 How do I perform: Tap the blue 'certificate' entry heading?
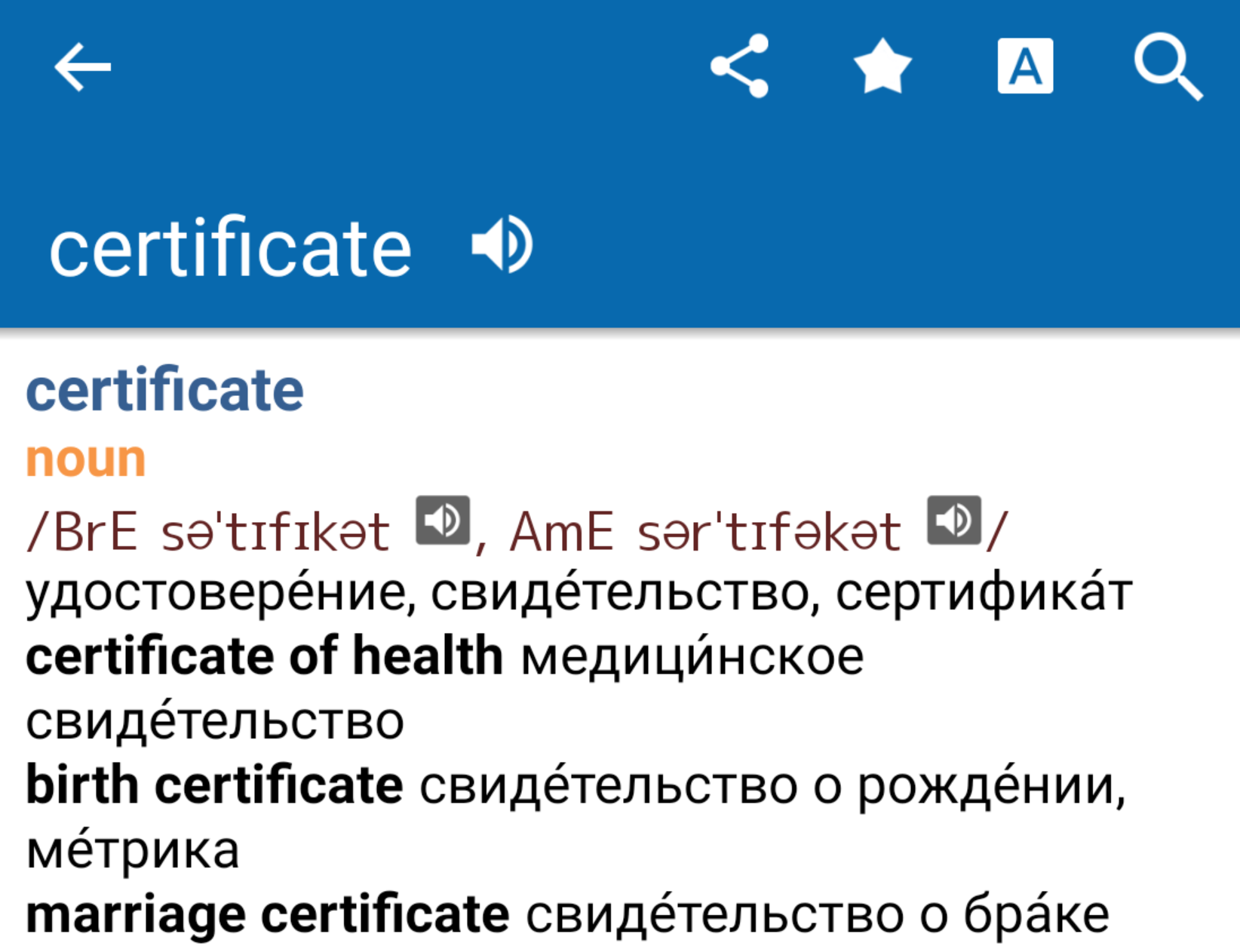click(x=164, y=391)
